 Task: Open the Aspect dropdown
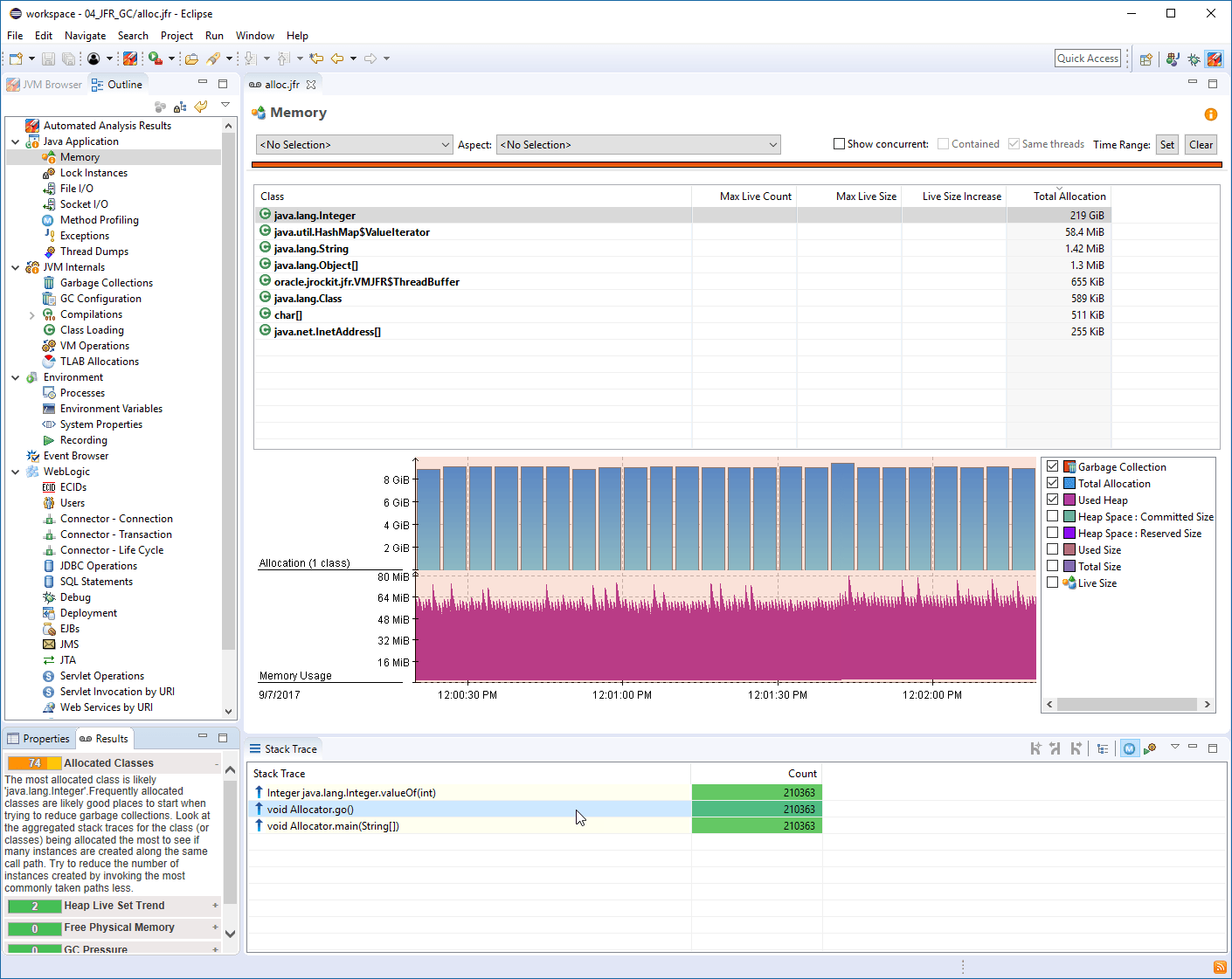click(639, 145)
